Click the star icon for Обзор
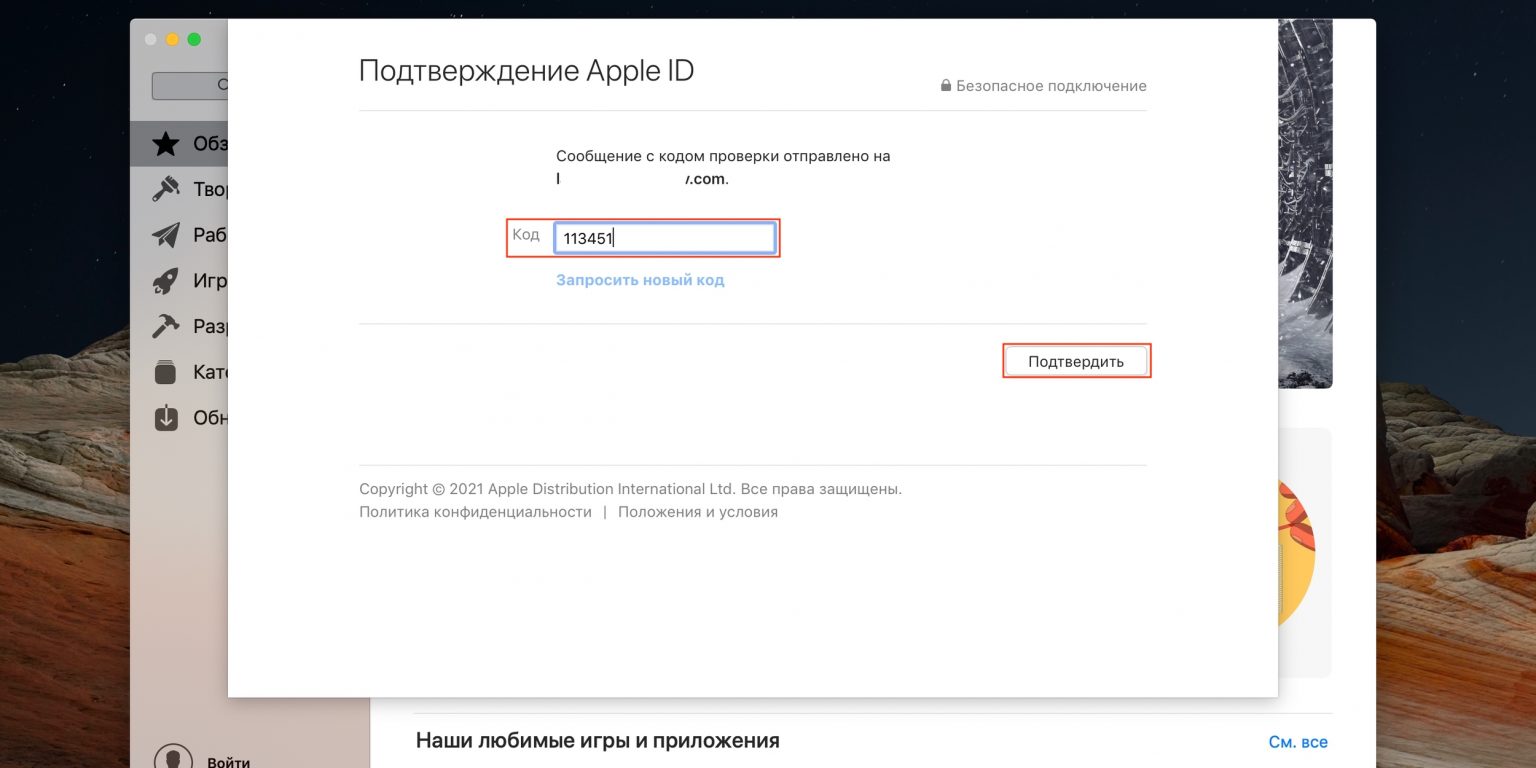 [166, 144]
